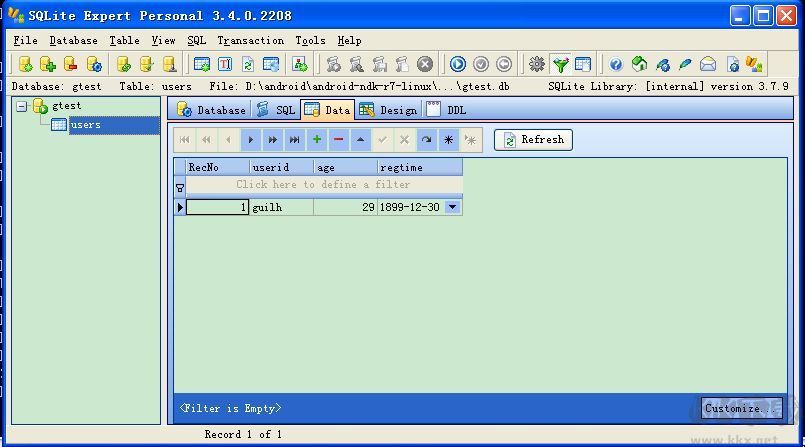Click 'Click here to define a filter' row
805x447 pixels.
(323, 185)
